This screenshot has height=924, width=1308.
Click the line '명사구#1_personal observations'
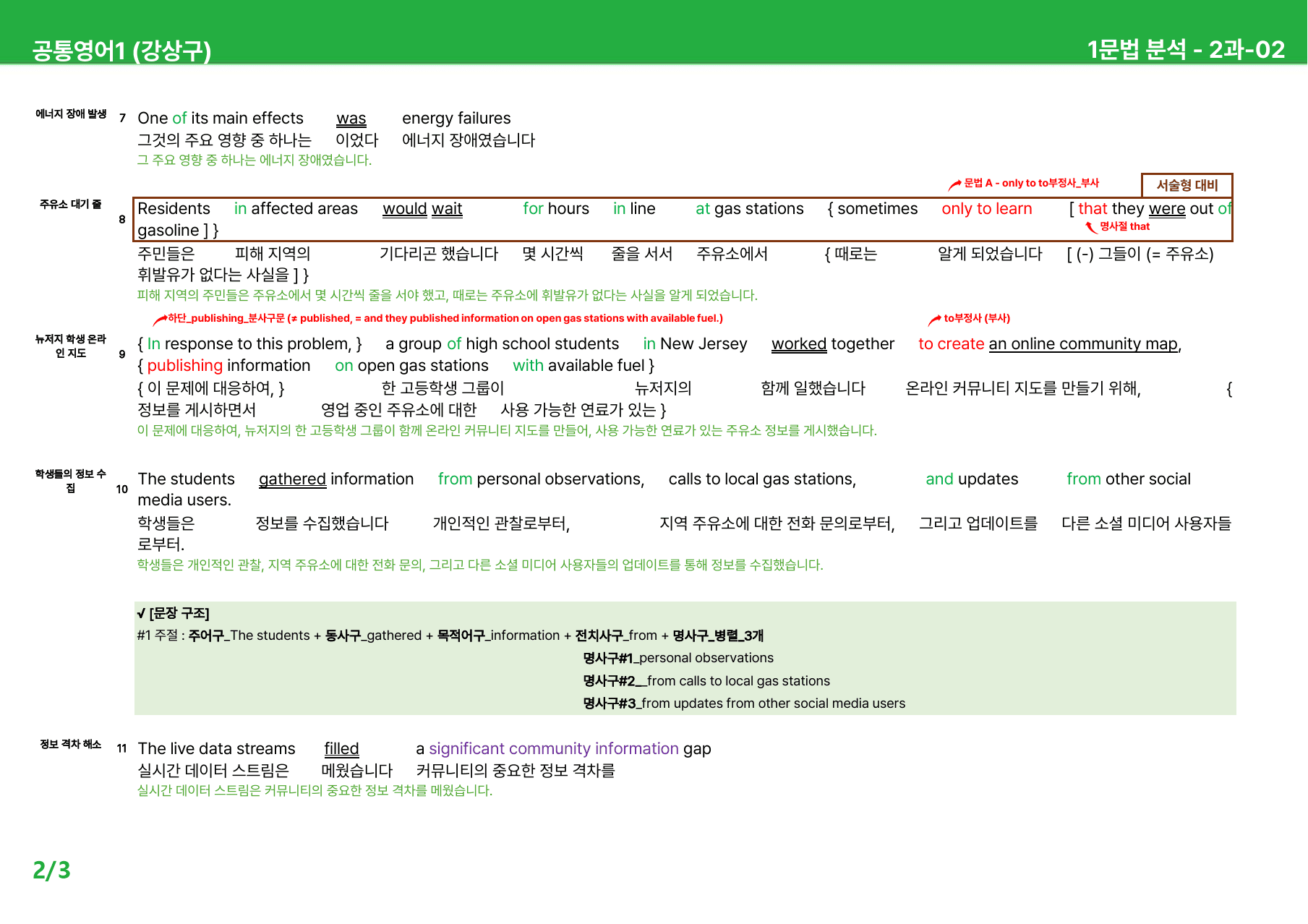pos(678,658)
